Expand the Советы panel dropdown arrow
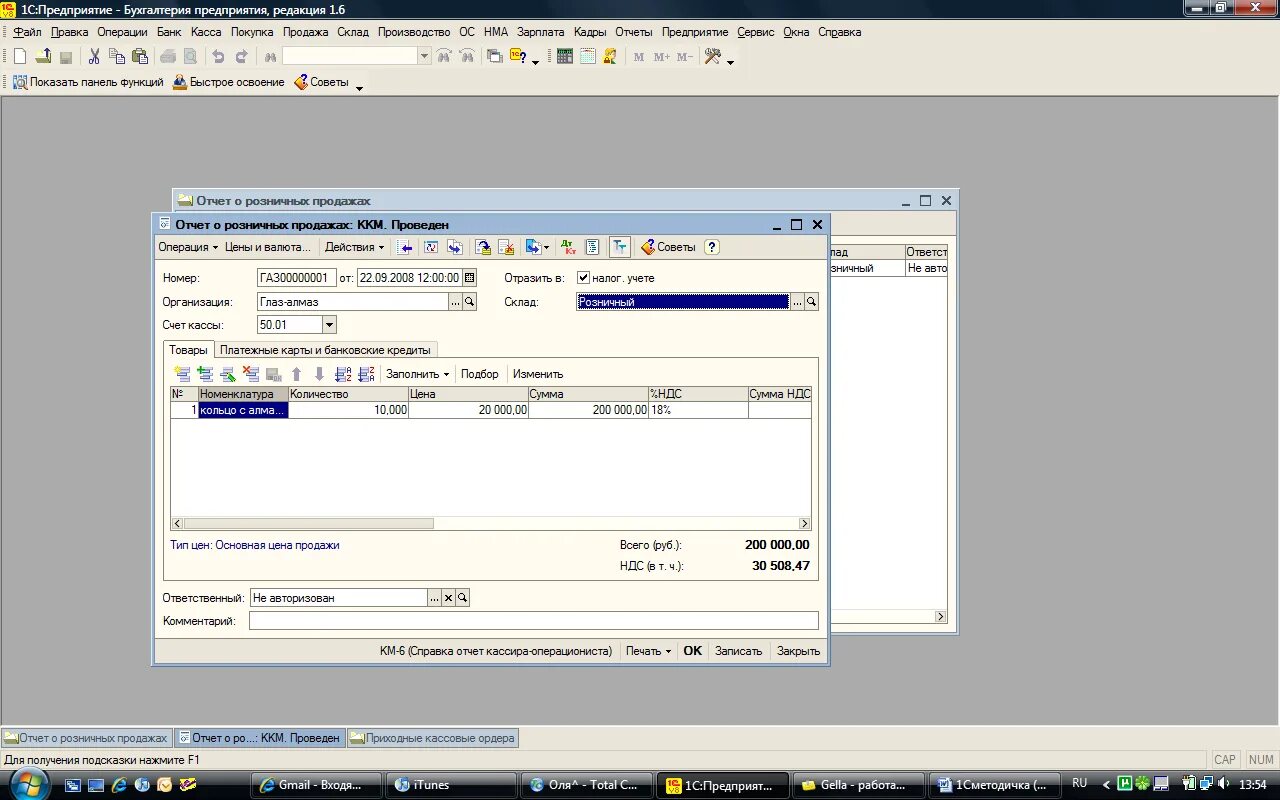This screenshot has height=800, width=1280. tap(359, 87)
